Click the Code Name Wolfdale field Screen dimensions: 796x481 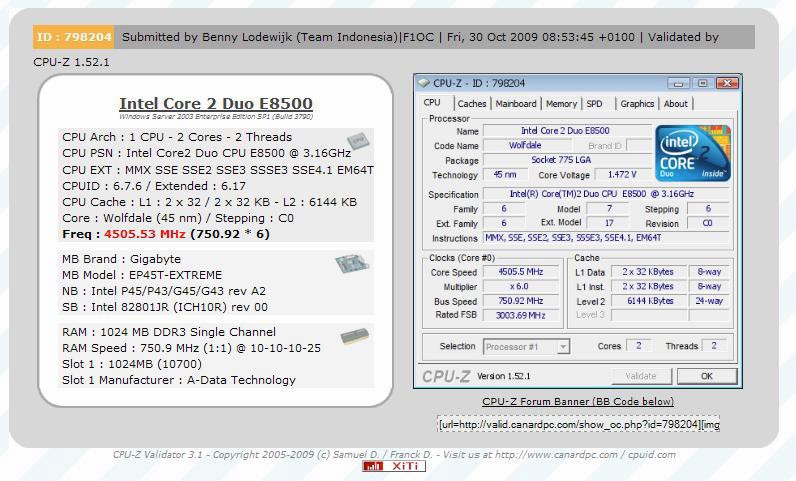(x=525, y=145)
